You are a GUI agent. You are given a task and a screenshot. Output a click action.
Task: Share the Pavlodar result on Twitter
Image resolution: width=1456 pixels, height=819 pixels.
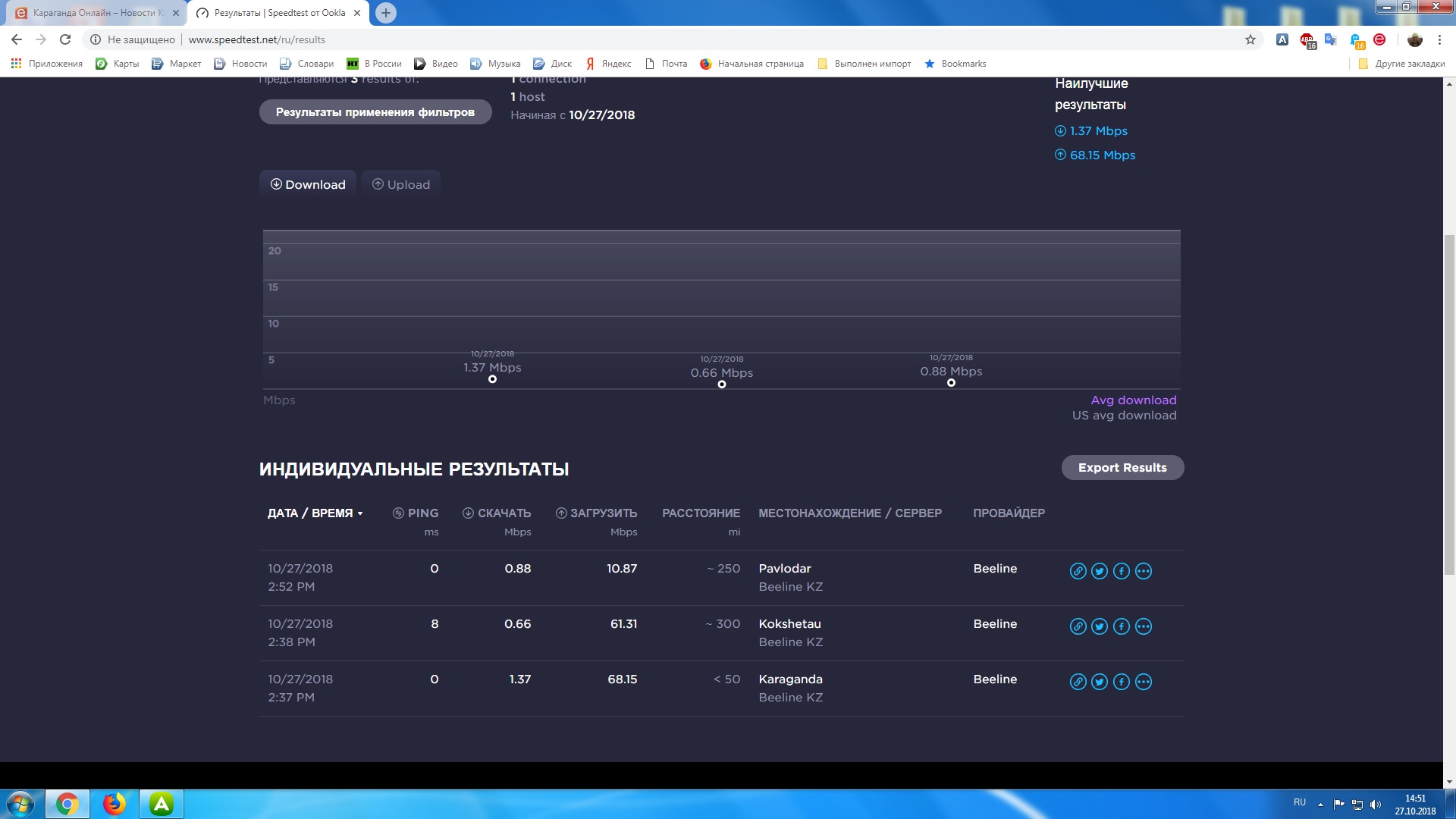(x=1100, y=571)
